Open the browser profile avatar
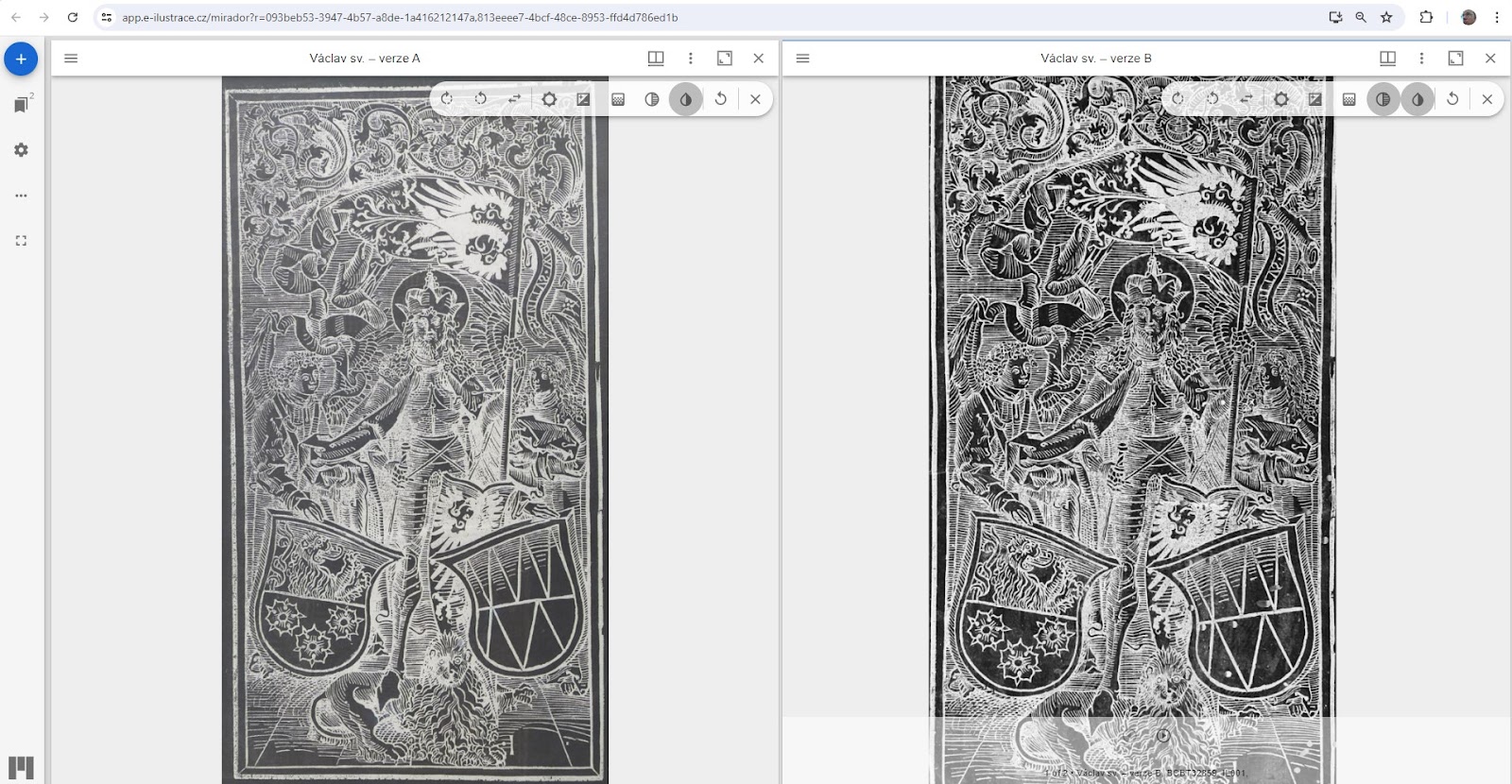 click(1469, 17)
